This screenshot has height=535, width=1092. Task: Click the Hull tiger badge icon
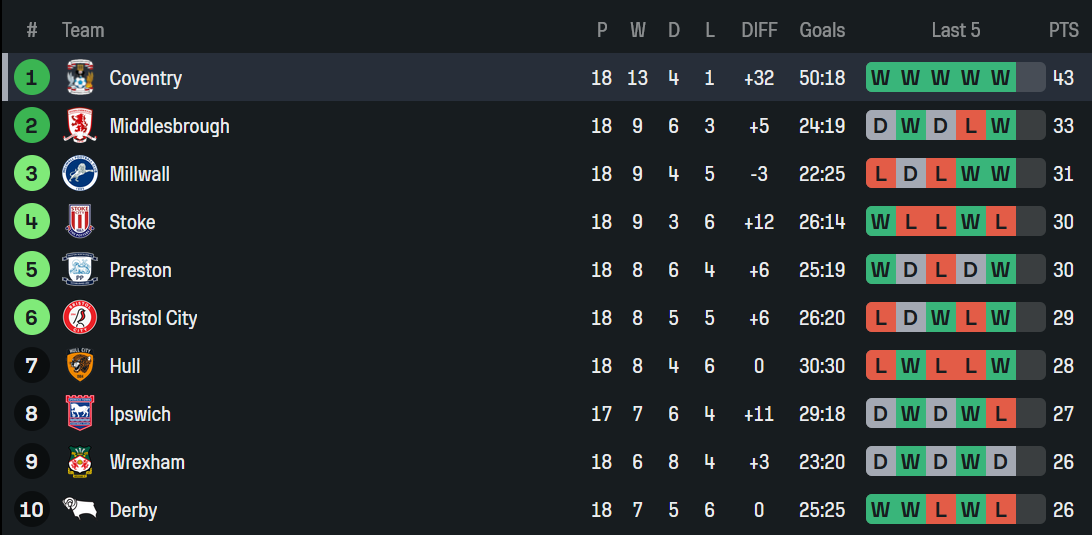point(80,366)
